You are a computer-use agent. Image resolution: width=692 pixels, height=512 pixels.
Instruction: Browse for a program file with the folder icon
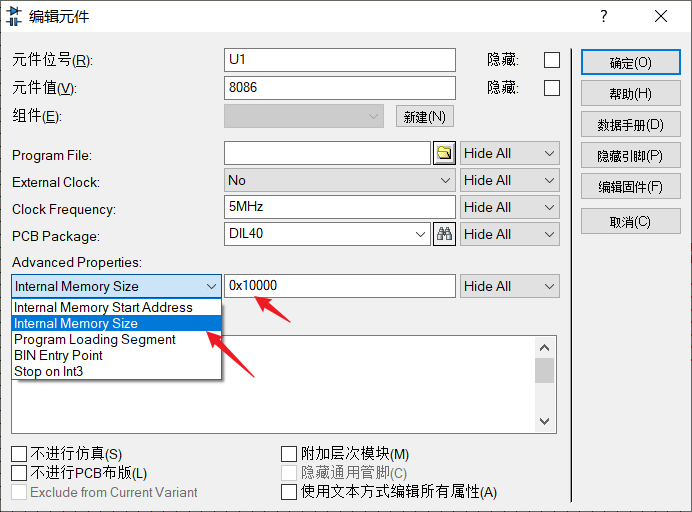click(x=444, y=153)
